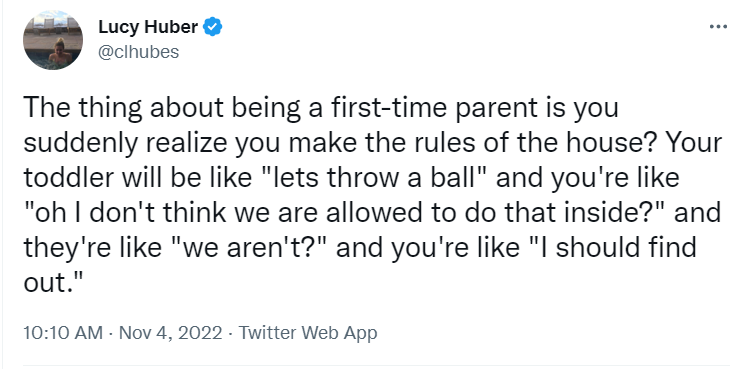Click the final word "out." of tweet
The image size is (751, 369).
point(50,283)
